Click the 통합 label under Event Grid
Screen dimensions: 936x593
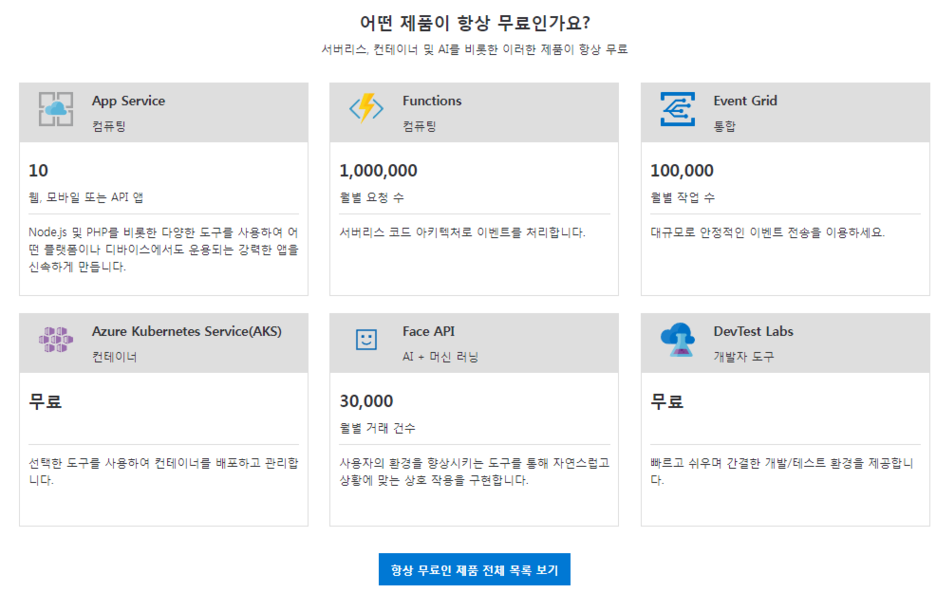(724, 125)
